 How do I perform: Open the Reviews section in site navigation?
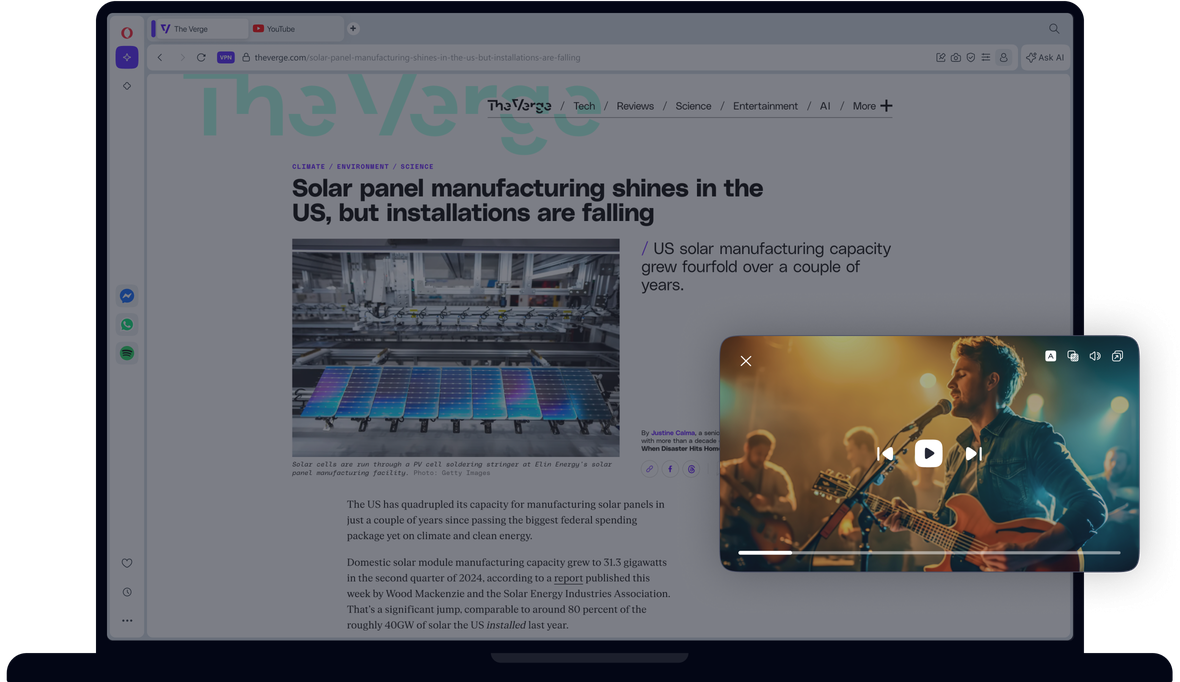coord(635,106)
